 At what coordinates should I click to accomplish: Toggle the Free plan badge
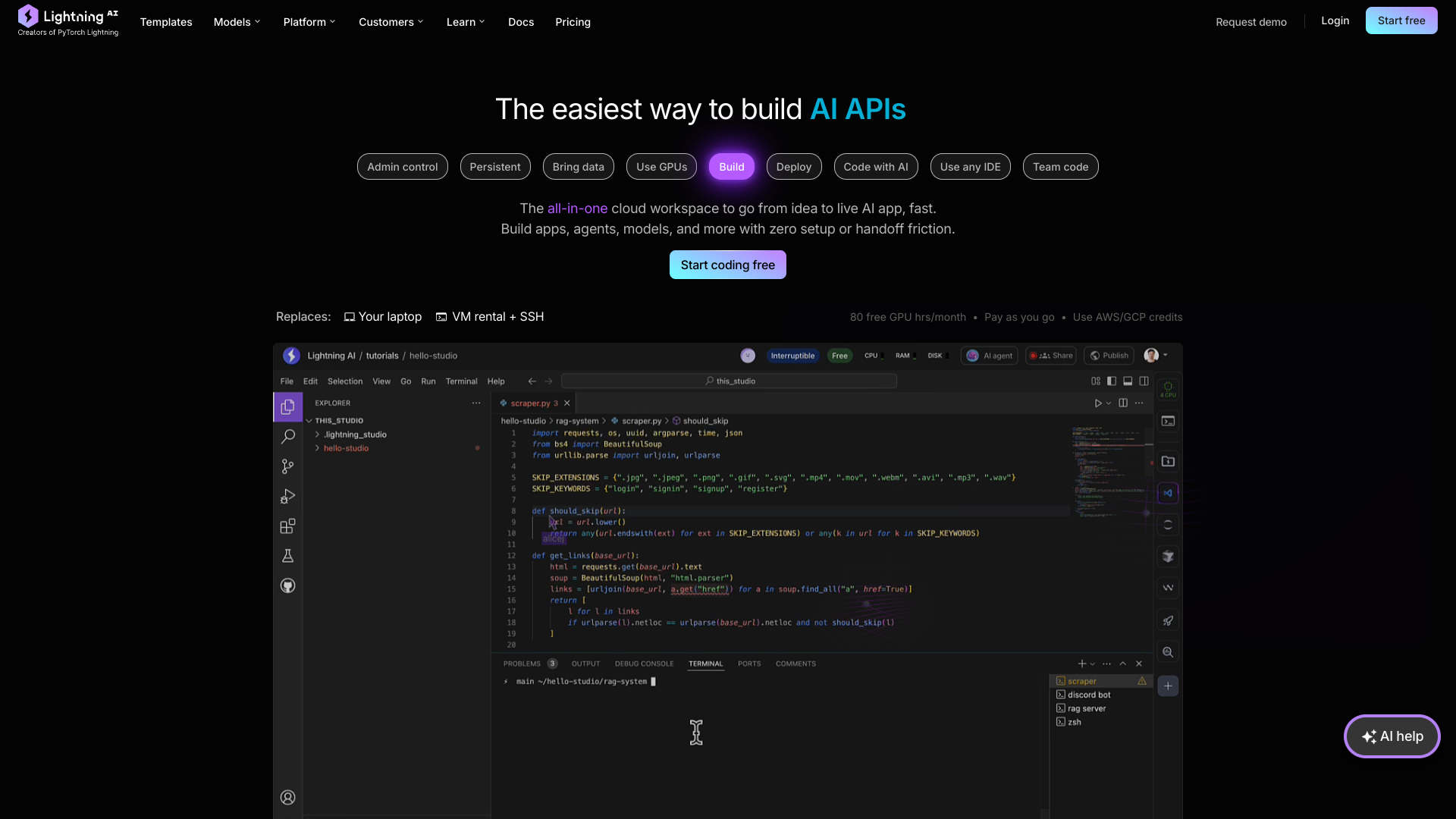839,355
